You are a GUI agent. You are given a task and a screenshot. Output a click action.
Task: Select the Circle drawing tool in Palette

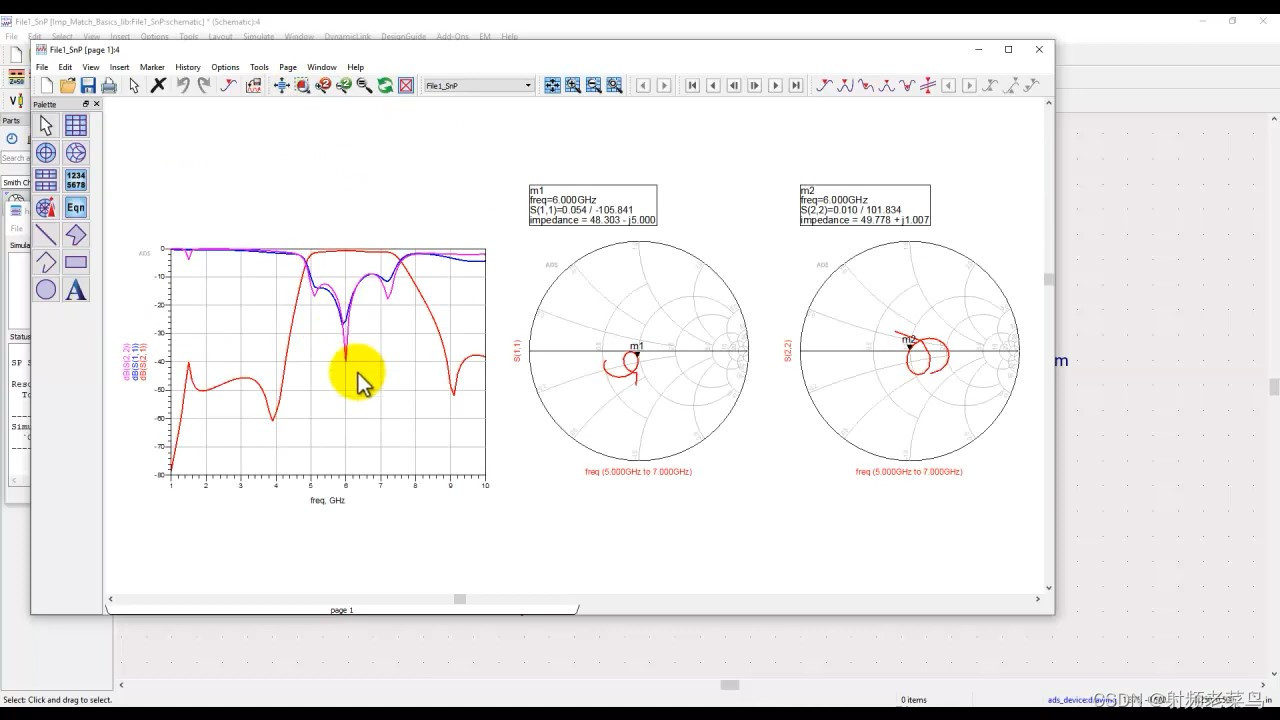(46, 290)
